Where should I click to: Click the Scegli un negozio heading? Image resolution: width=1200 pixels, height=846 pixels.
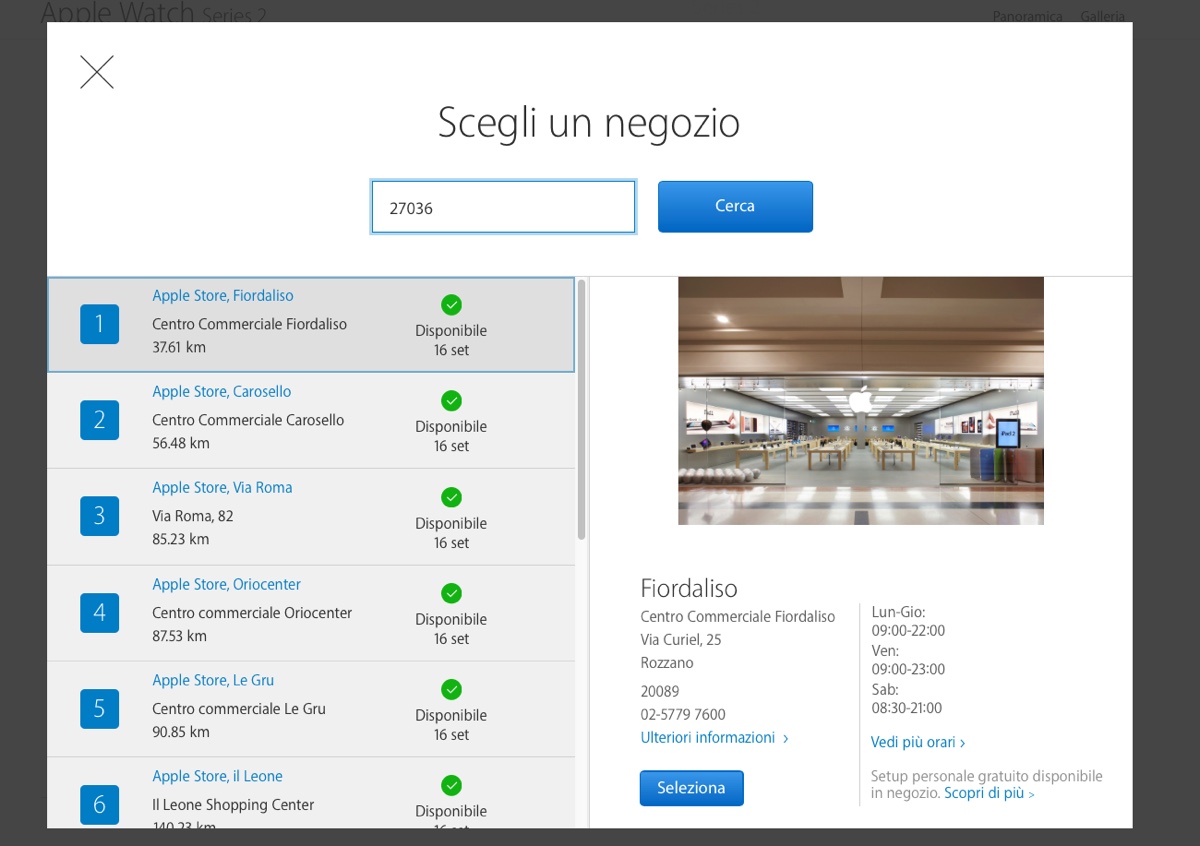point(589,124)
